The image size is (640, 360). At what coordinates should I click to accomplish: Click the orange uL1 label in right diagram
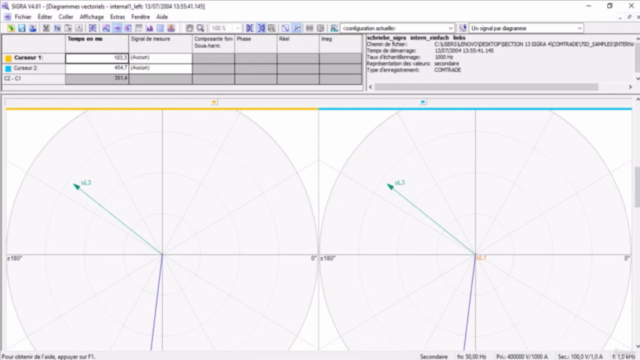pyautogui.click(x=482, y=258)
